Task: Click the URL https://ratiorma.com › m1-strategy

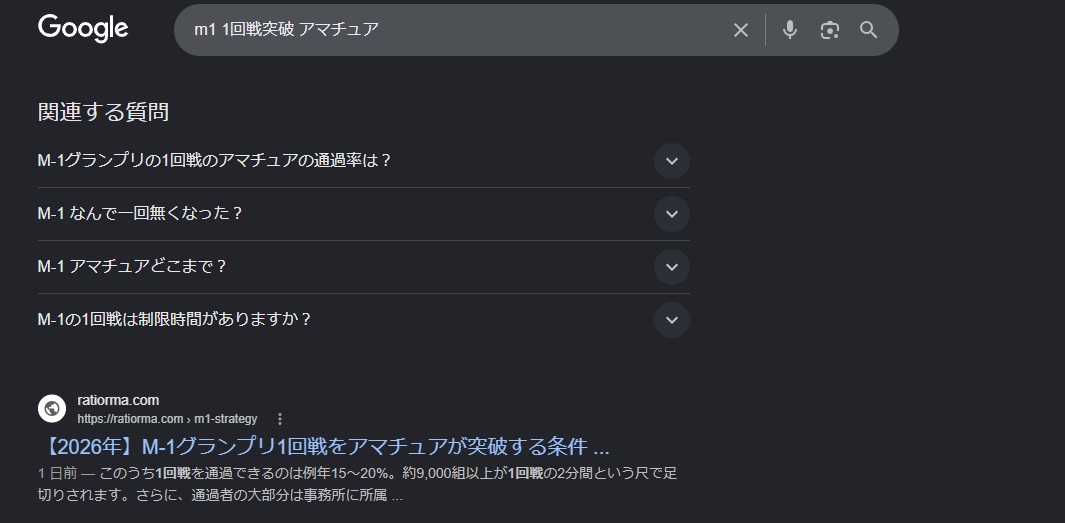Action: click(167, 419)
